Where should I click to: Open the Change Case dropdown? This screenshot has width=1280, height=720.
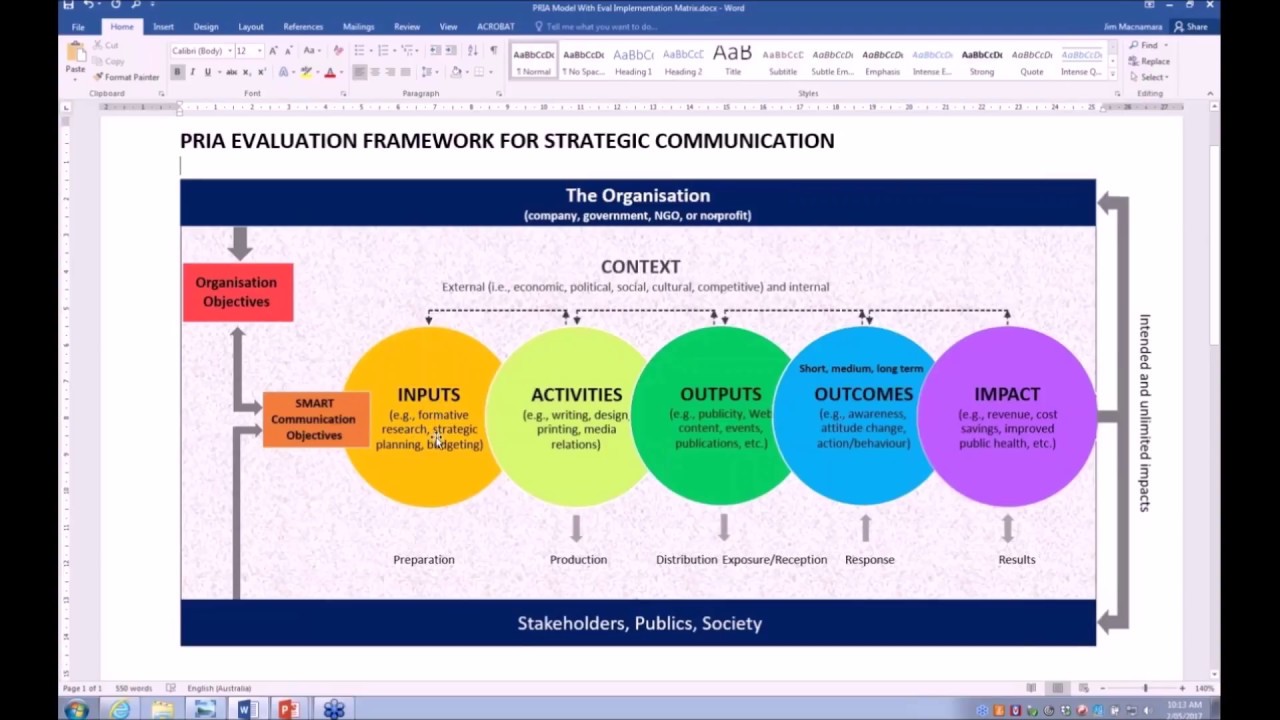pyautogui.click(x=312, y=50)
